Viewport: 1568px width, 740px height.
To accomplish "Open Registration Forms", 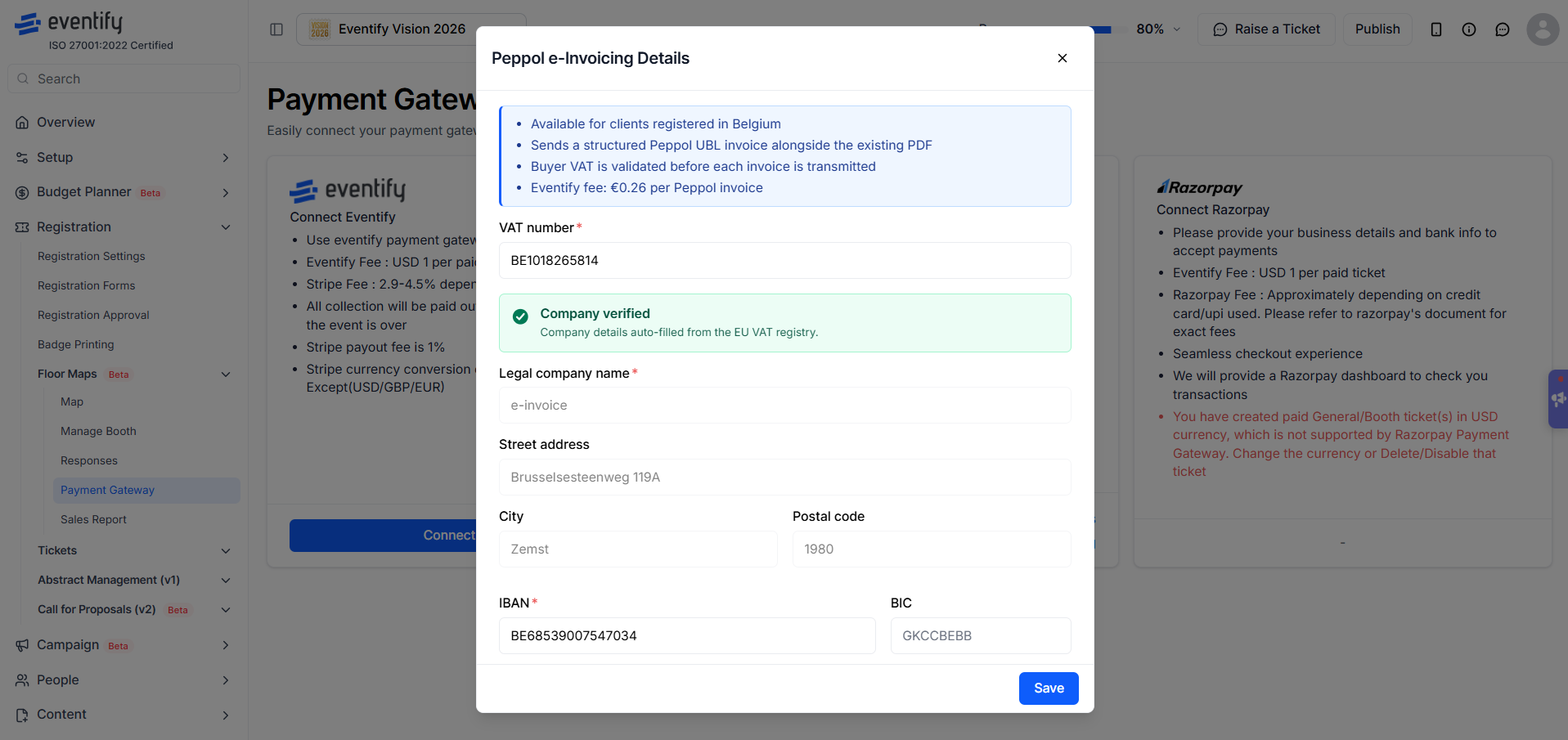I will (86, 286).
